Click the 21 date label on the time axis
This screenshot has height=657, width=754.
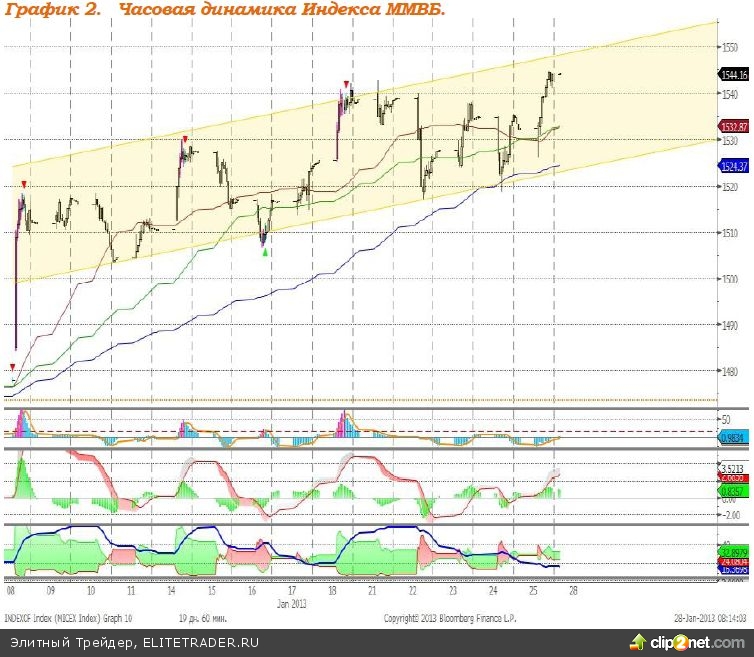[x=373, y=591]
